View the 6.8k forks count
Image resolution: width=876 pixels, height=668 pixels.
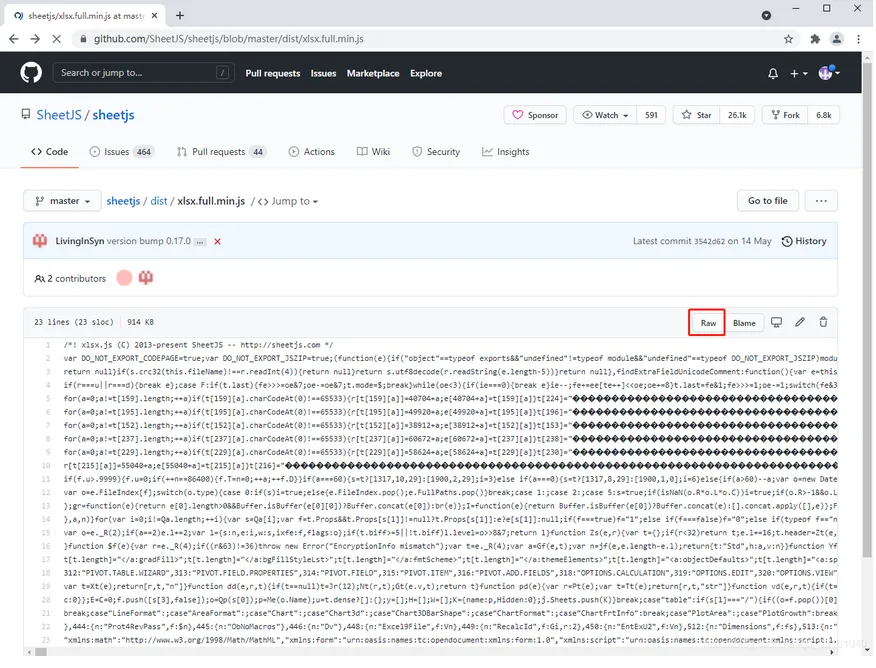(x=823, y=115)
